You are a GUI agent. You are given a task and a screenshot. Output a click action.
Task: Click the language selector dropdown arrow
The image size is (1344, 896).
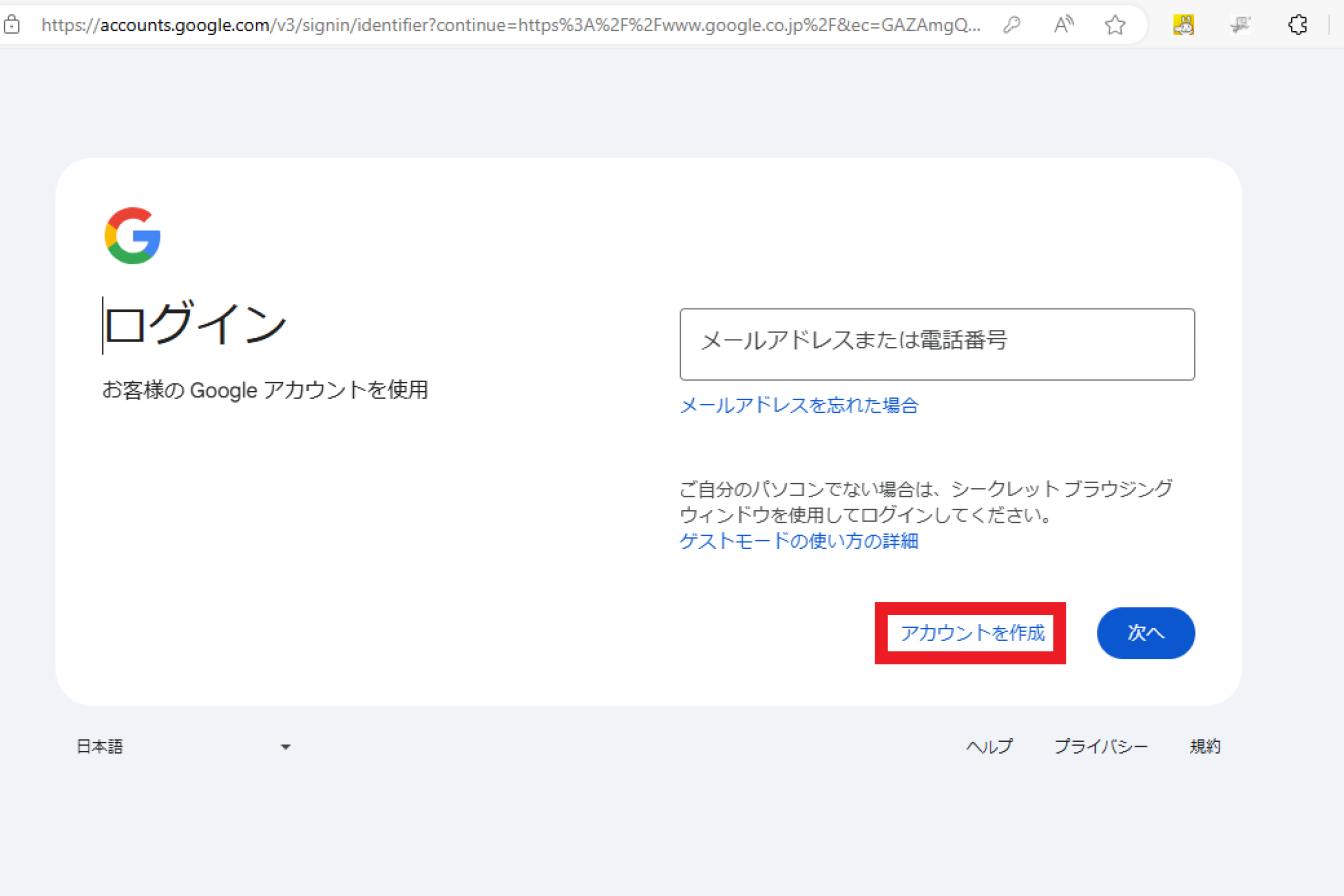point(285,747)
